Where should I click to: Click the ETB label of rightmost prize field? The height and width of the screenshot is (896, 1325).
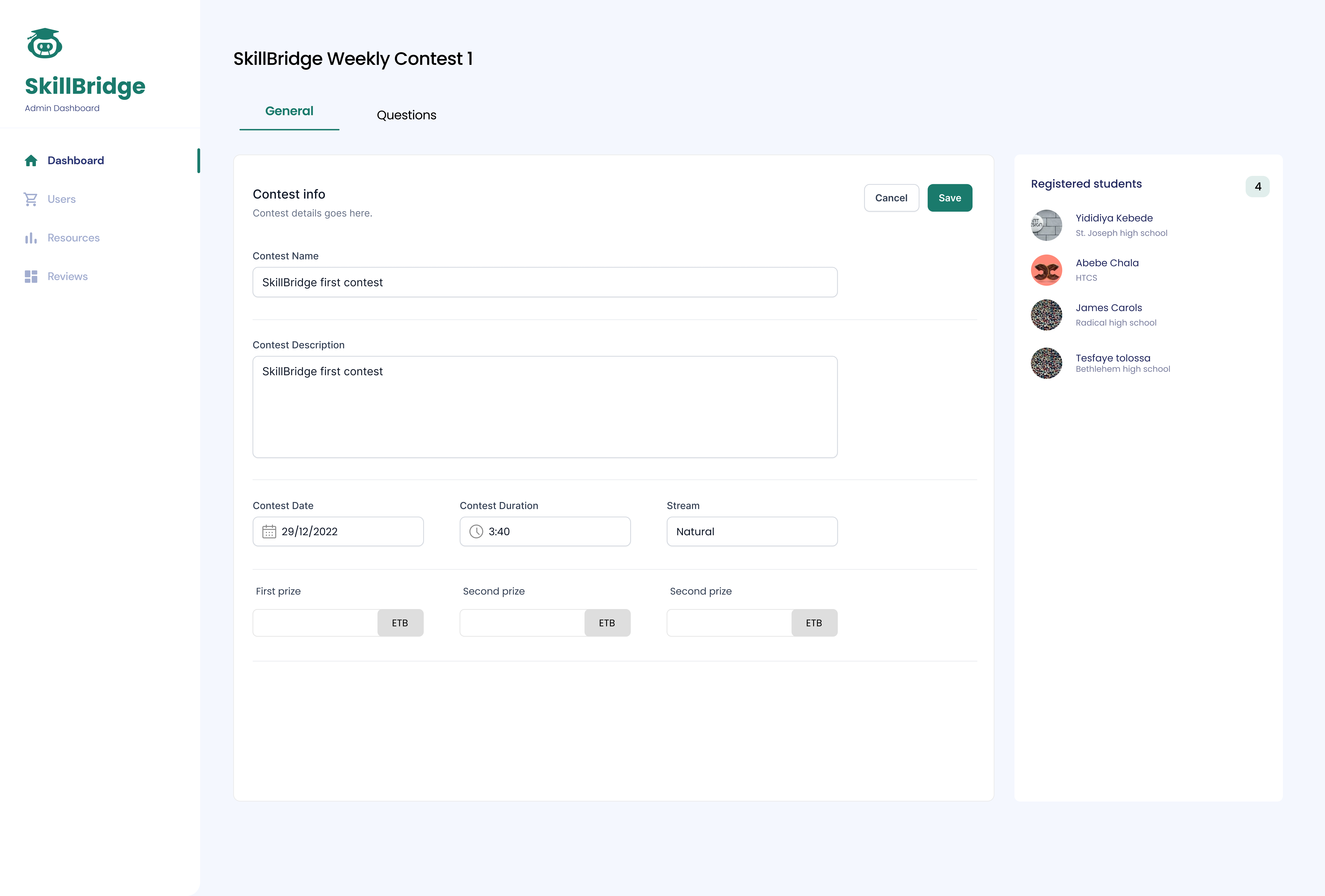tap(814, 623)
